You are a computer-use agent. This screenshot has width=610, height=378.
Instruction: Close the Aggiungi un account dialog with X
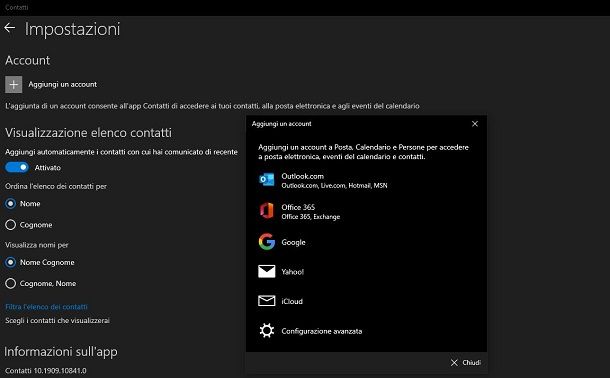point(475,124)
